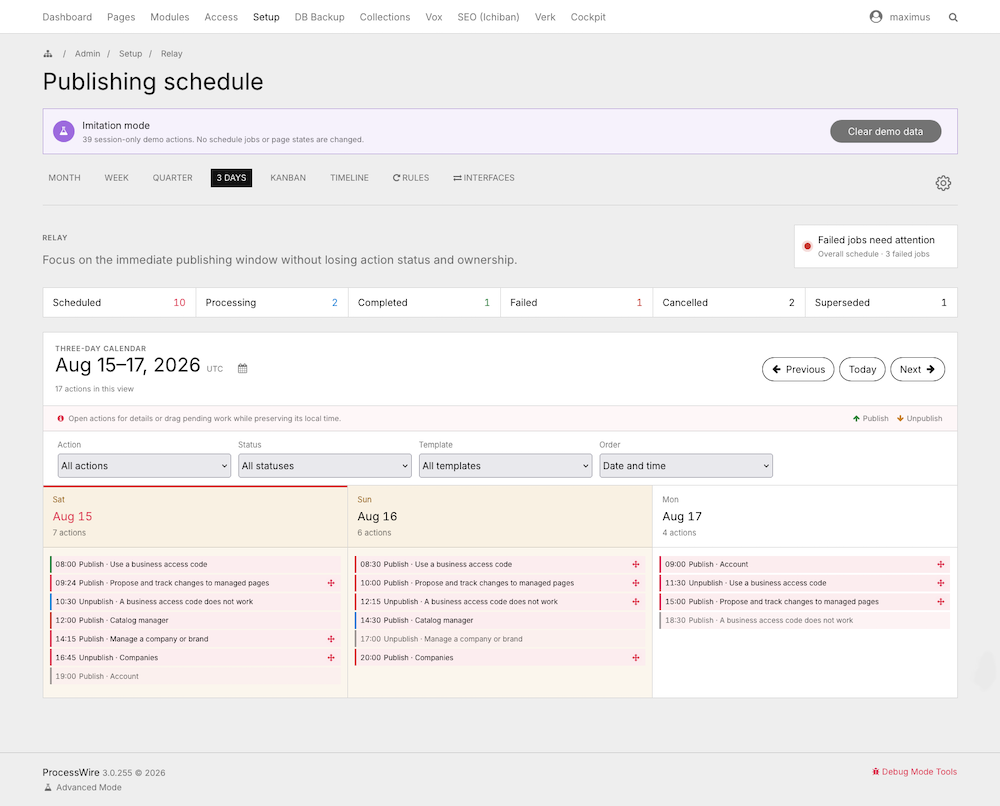Open the Date and time order dropdown
Viewport: 1000px width, 806px height.
click(686, 465)
